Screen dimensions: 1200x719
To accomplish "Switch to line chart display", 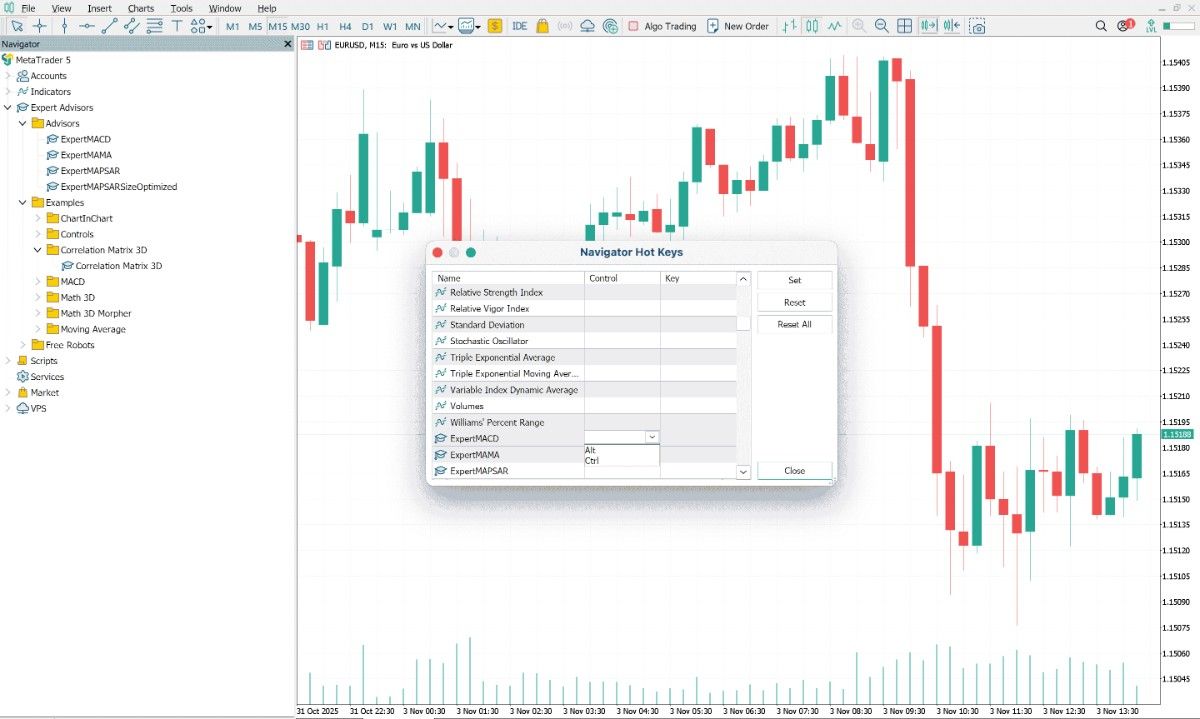I will coord(835,26).
